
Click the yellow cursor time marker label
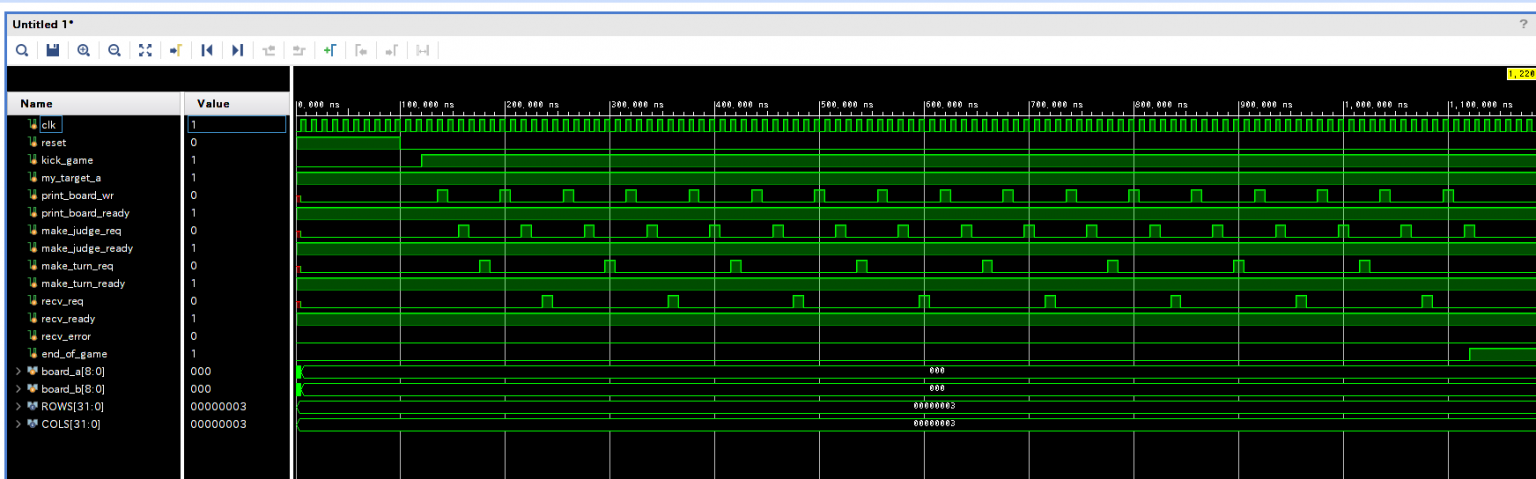click(x=1520, y=74)
